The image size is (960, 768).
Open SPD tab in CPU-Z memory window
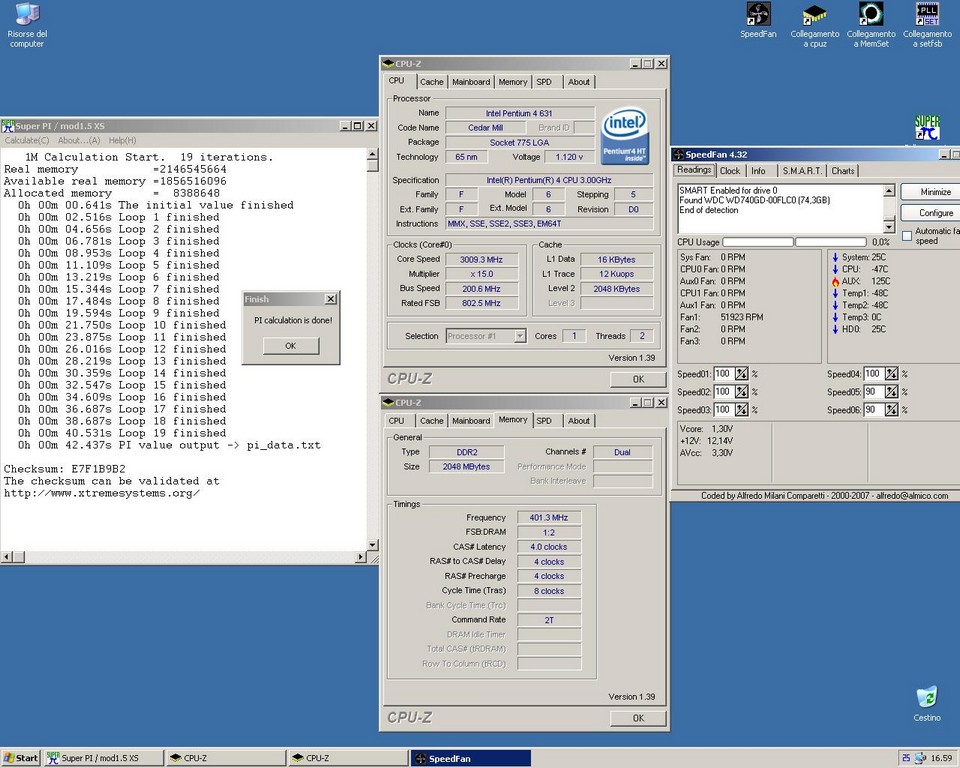544,421
